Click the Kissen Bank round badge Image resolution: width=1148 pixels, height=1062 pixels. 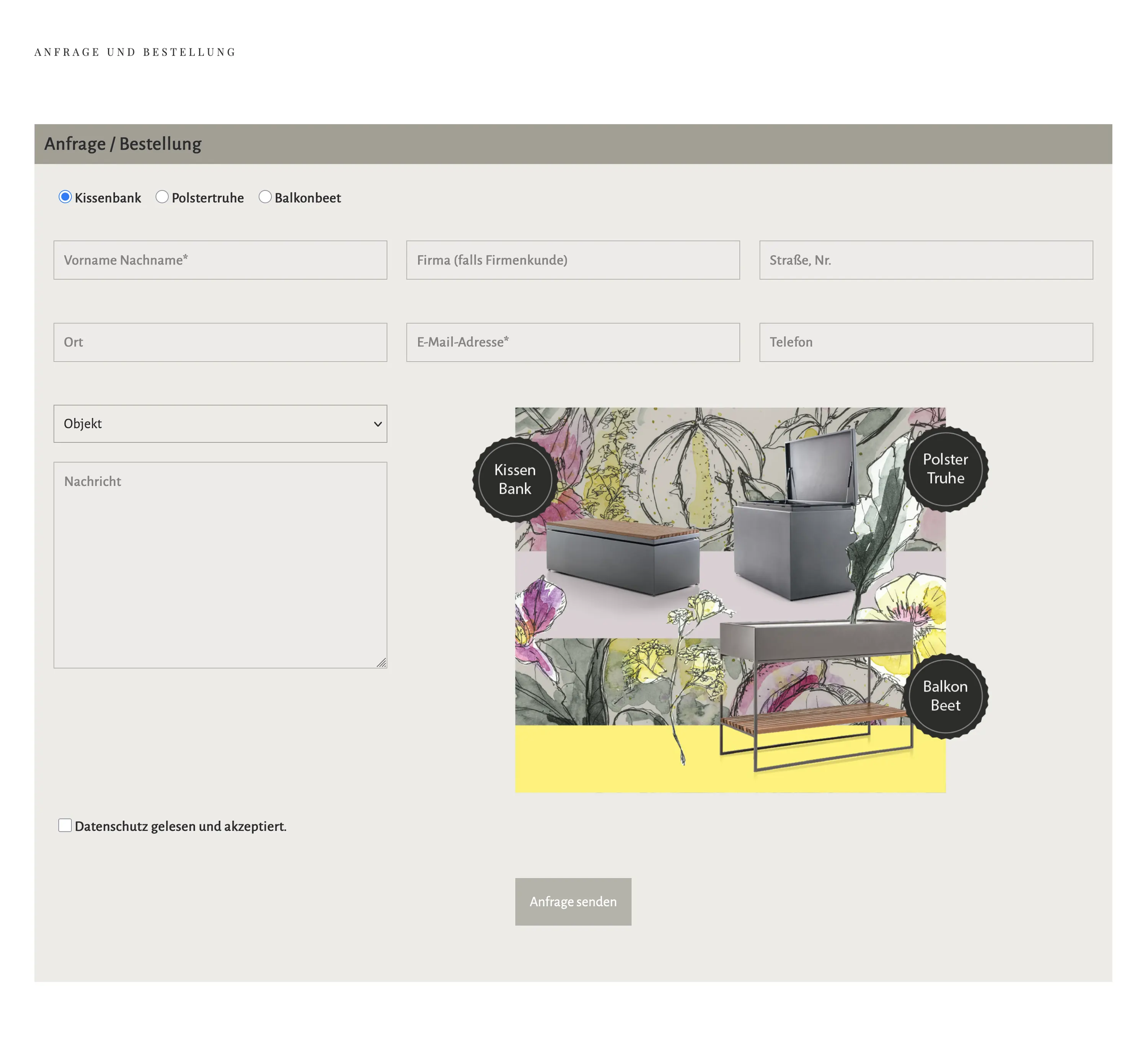pos(515,480)
